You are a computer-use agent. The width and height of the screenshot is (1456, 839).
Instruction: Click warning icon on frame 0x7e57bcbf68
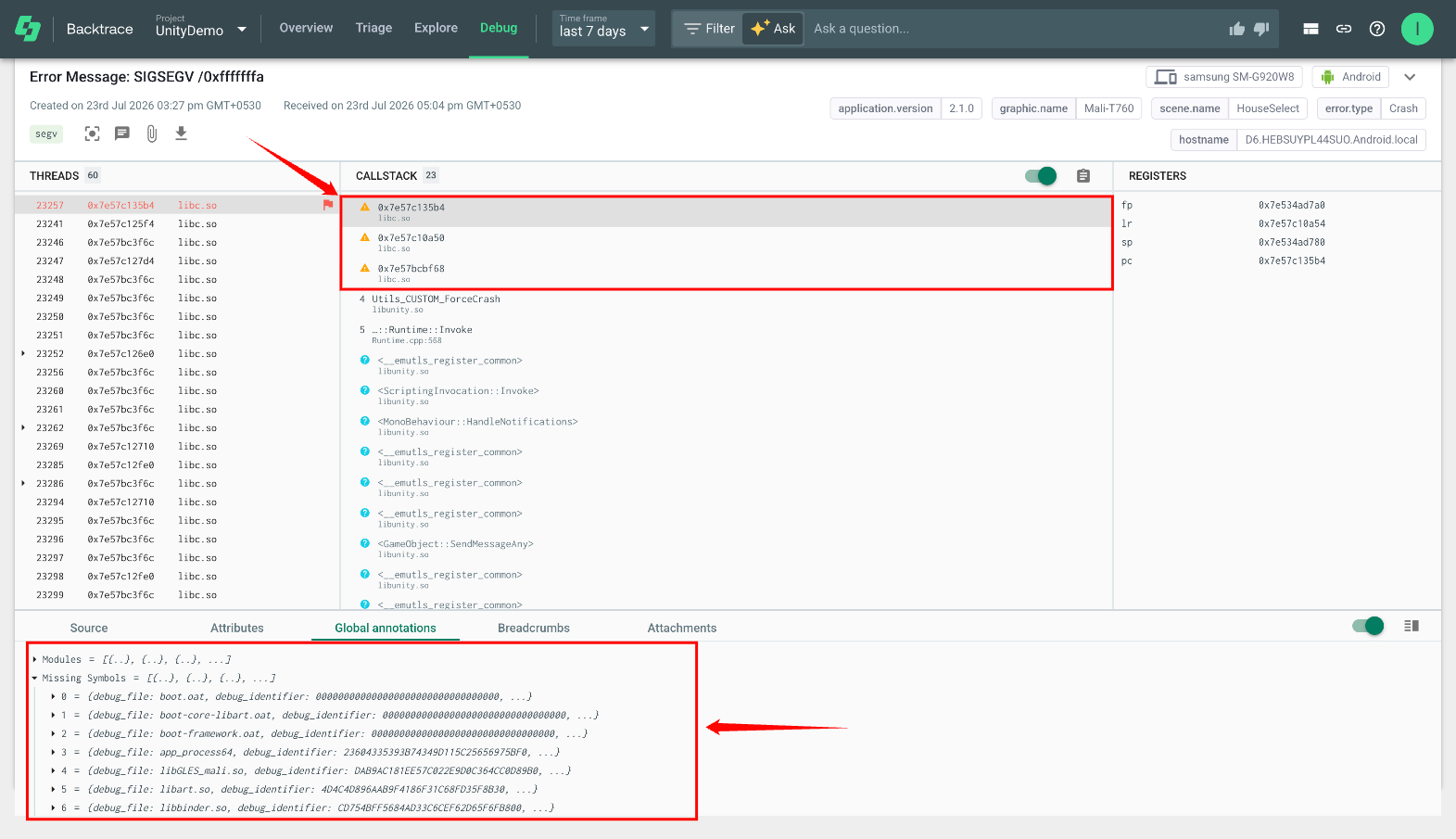[365, 268]
